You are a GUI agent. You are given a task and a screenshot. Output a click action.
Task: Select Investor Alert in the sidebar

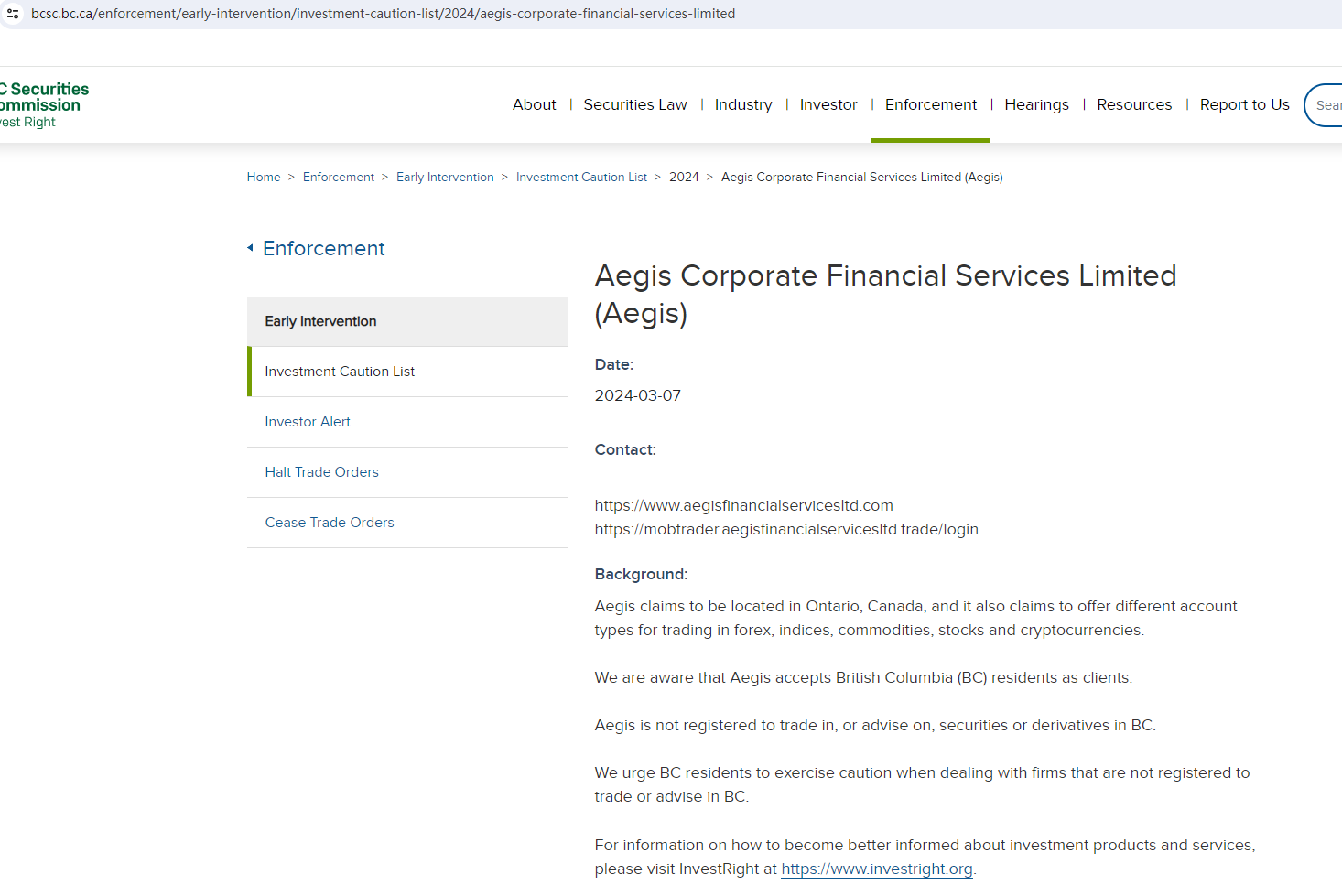click(x=308, y=422)
